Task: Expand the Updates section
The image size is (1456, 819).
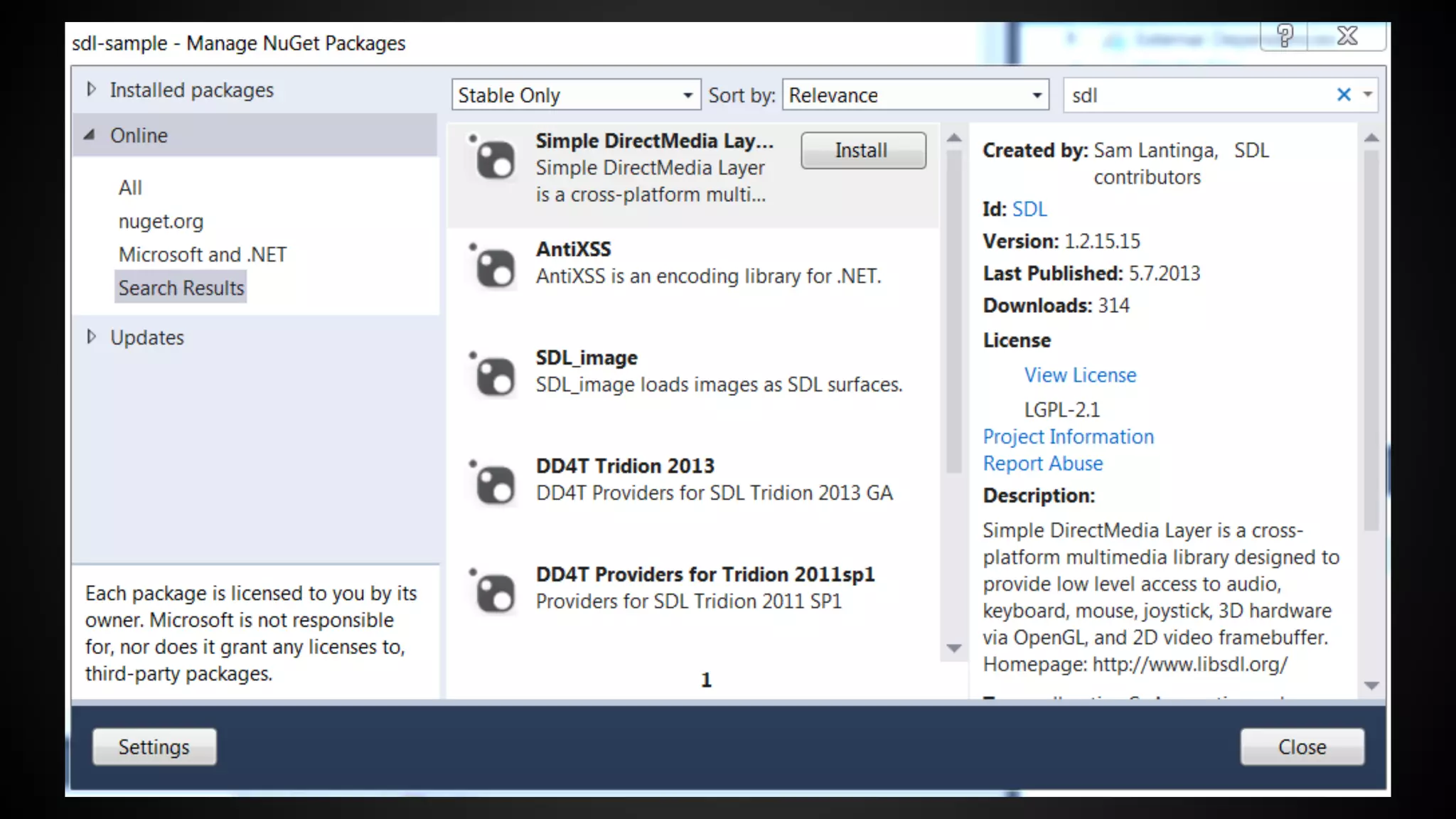Action: [x=91, y=336]
